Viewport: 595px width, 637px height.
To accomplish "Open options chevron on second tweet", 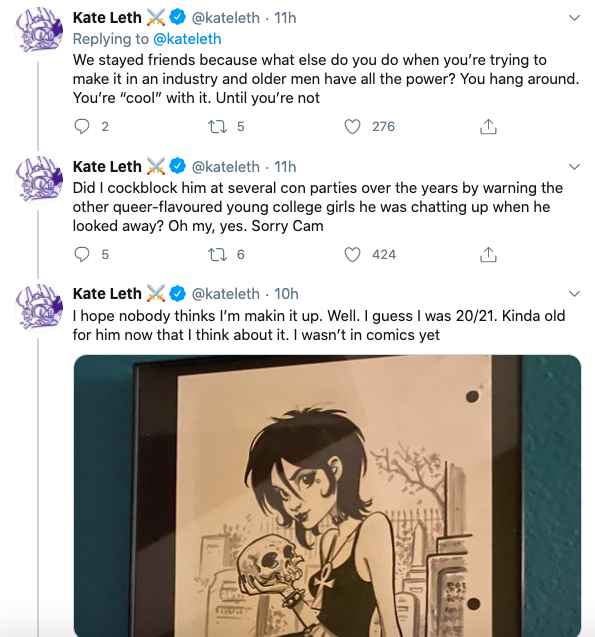I will coord(574,167).
